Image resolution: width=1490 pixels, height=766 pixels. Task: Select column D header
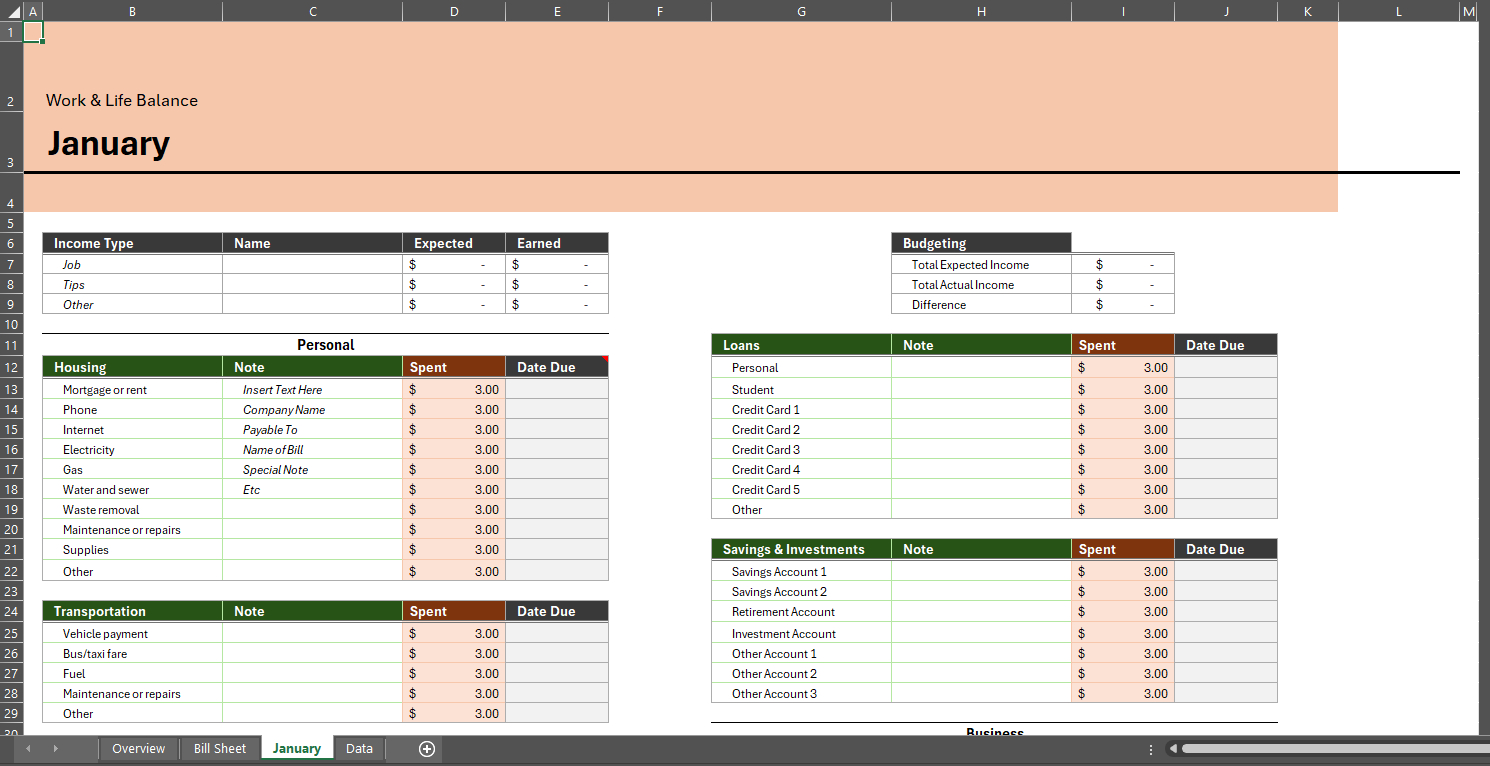point(454,11)
